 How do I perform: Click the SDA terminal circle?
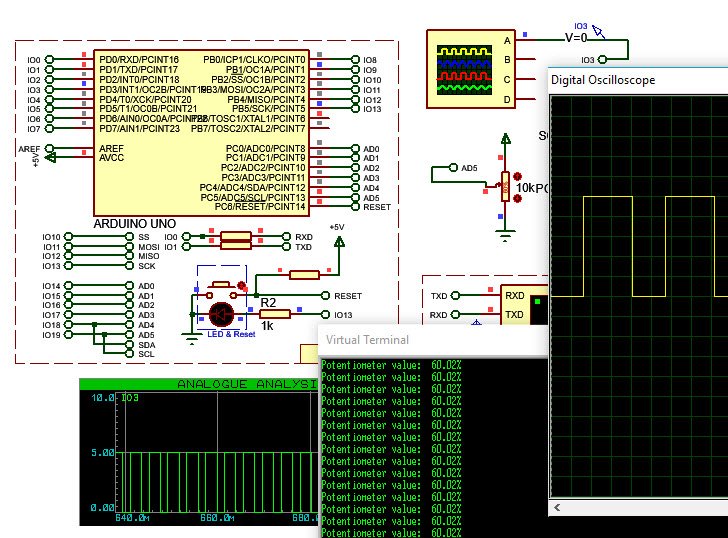[x=130, y=345]
